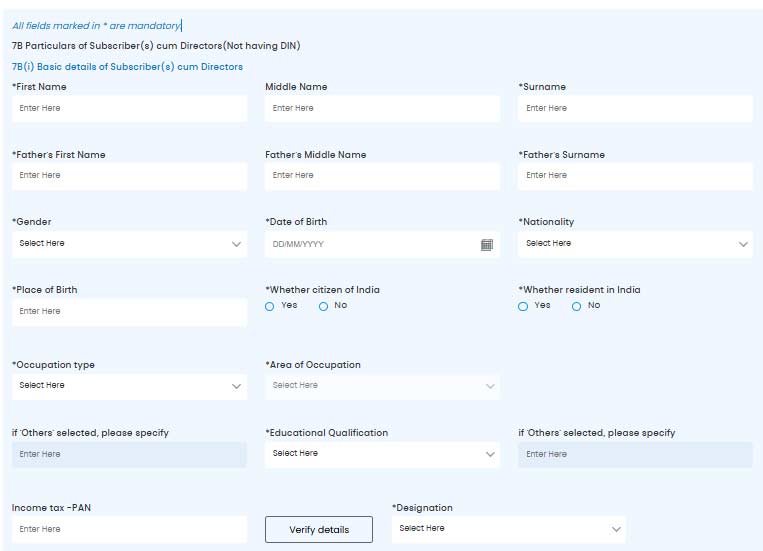Select No for Whether citizen of India
Screen dimensions: 763x551
(324, 306)
